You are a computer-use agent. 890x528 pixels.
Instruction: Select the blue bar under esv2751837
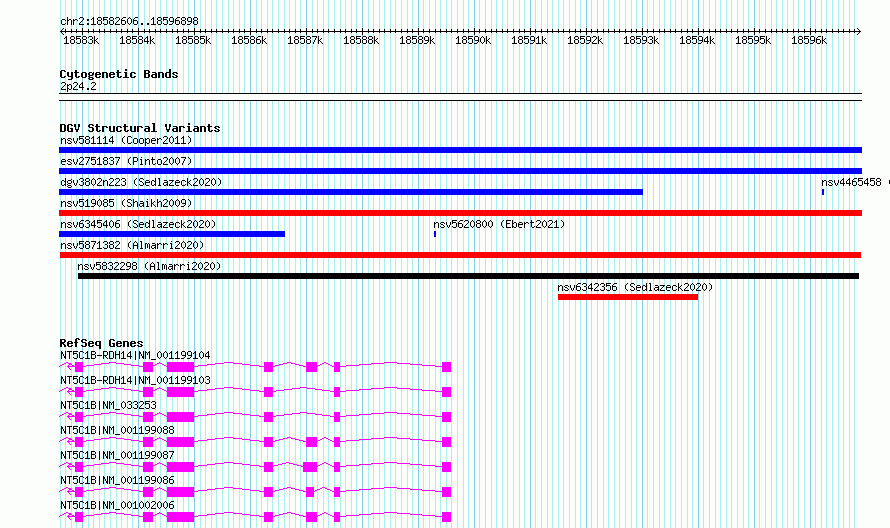coord(460,171)
